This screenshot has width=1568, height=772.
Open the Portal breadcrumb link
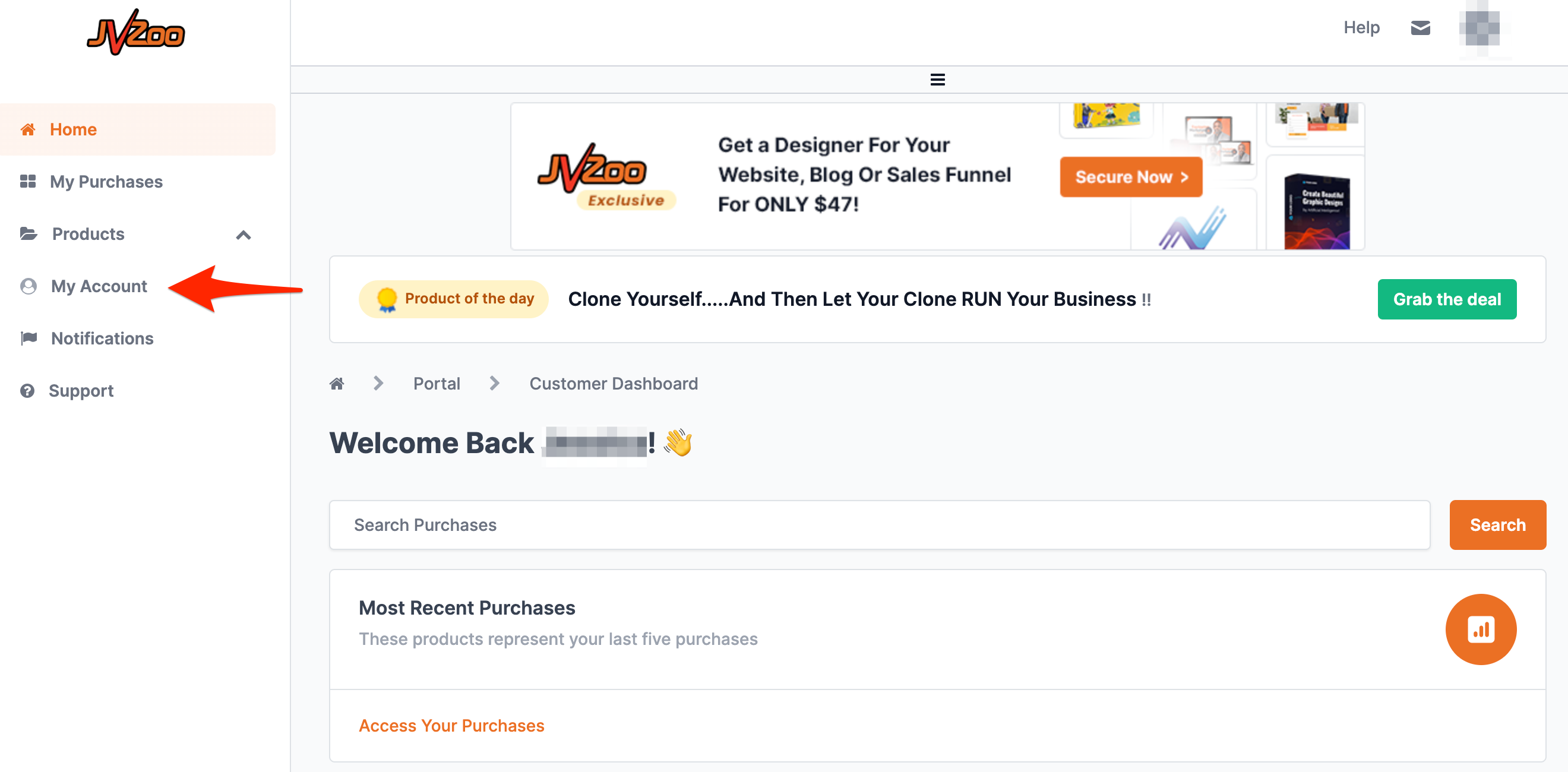click(x=437, y=383)
